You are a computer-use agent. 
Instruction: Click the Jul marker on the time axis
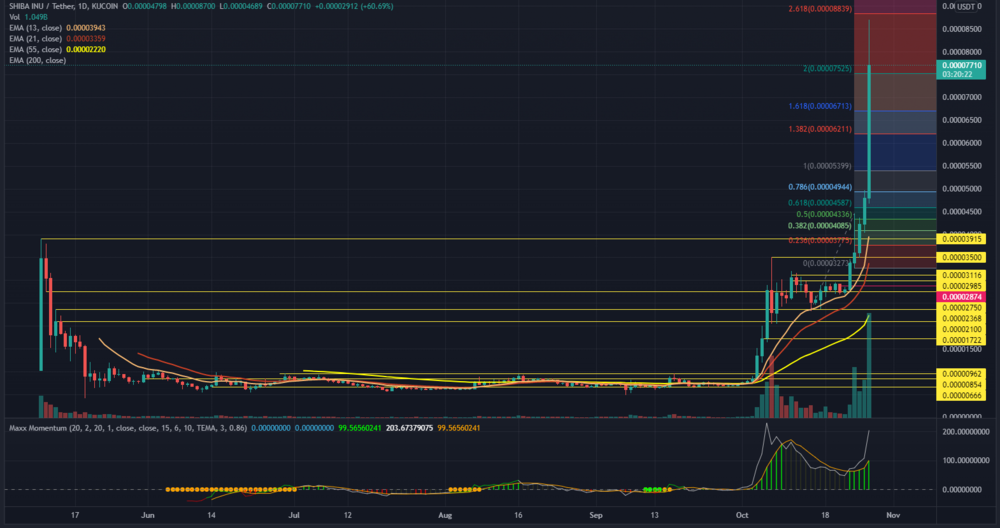[295, 513]
